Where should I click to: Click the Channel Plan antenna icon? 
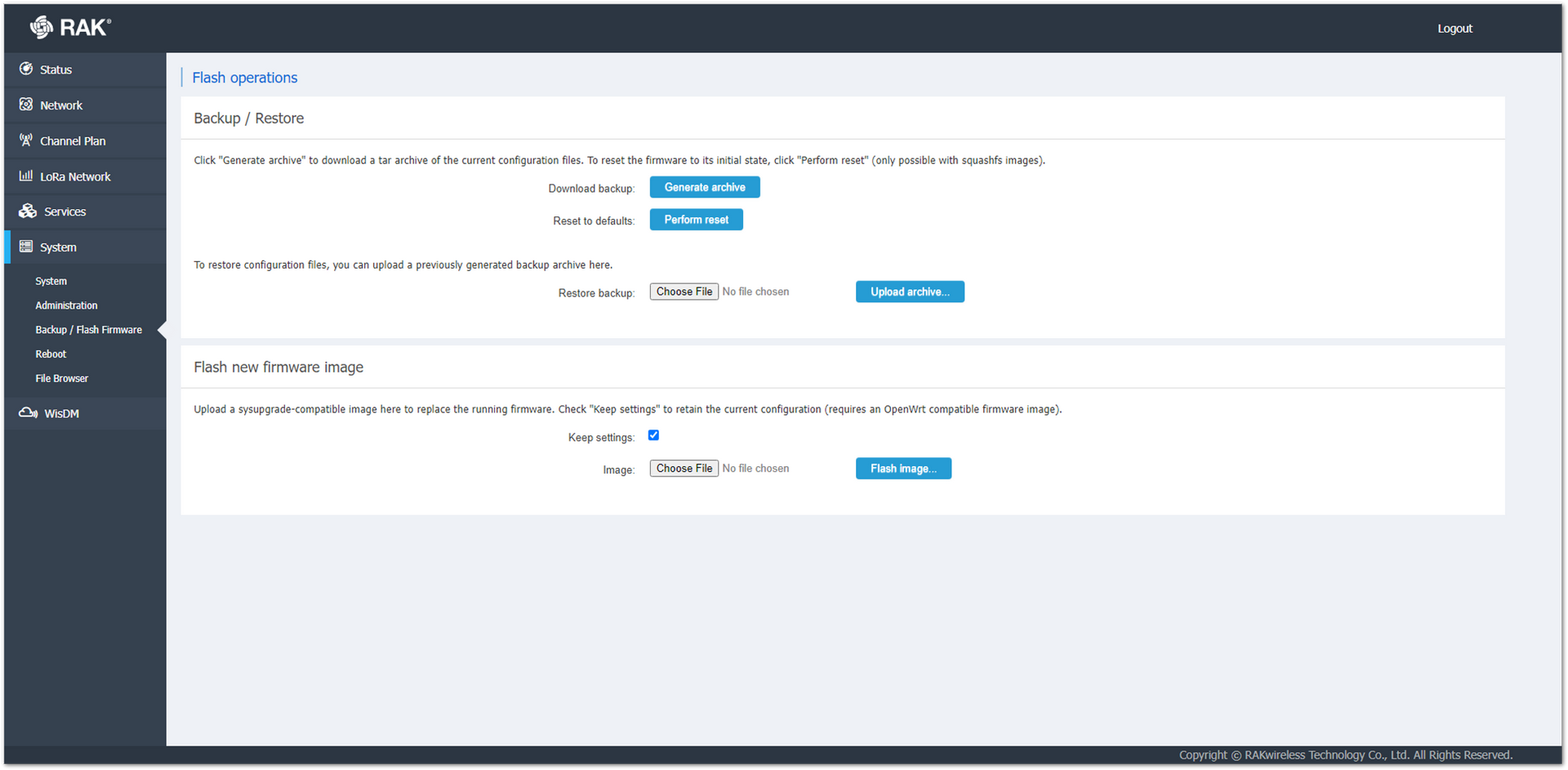coord(26,140)
